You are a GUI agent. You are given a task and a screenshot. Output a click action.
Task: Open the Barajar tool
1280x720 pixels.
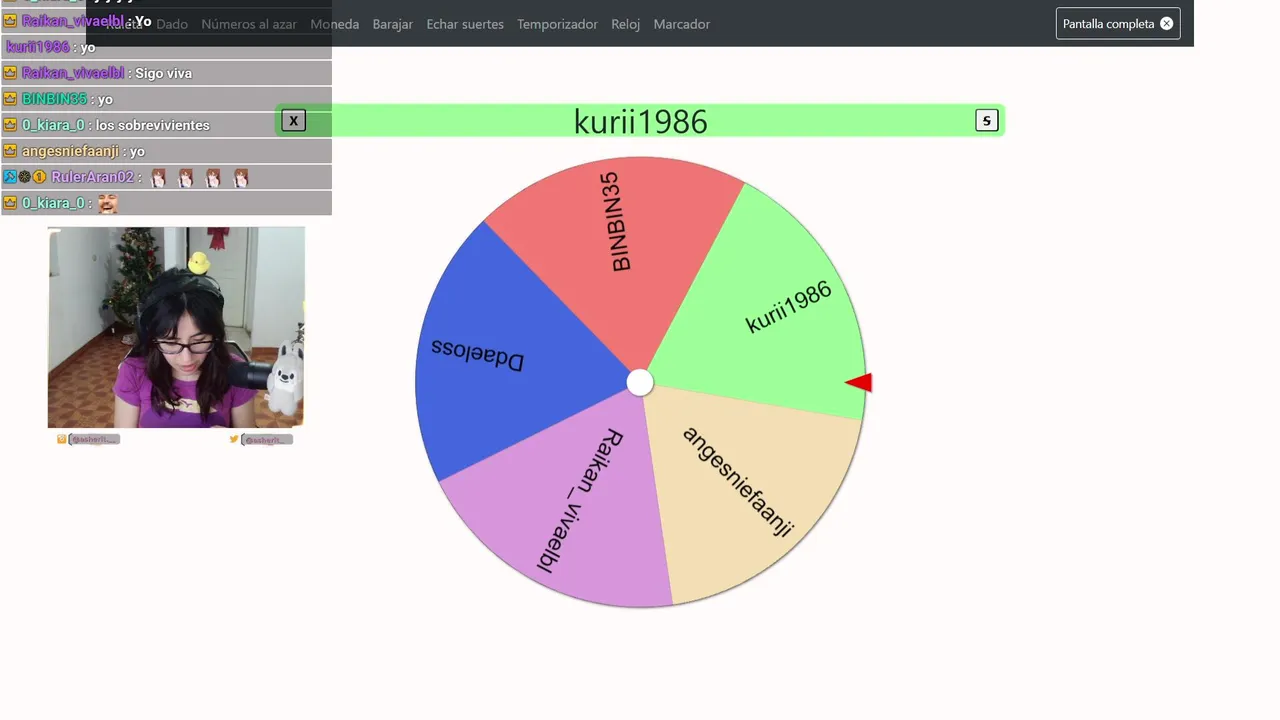(x=393, y=24)
